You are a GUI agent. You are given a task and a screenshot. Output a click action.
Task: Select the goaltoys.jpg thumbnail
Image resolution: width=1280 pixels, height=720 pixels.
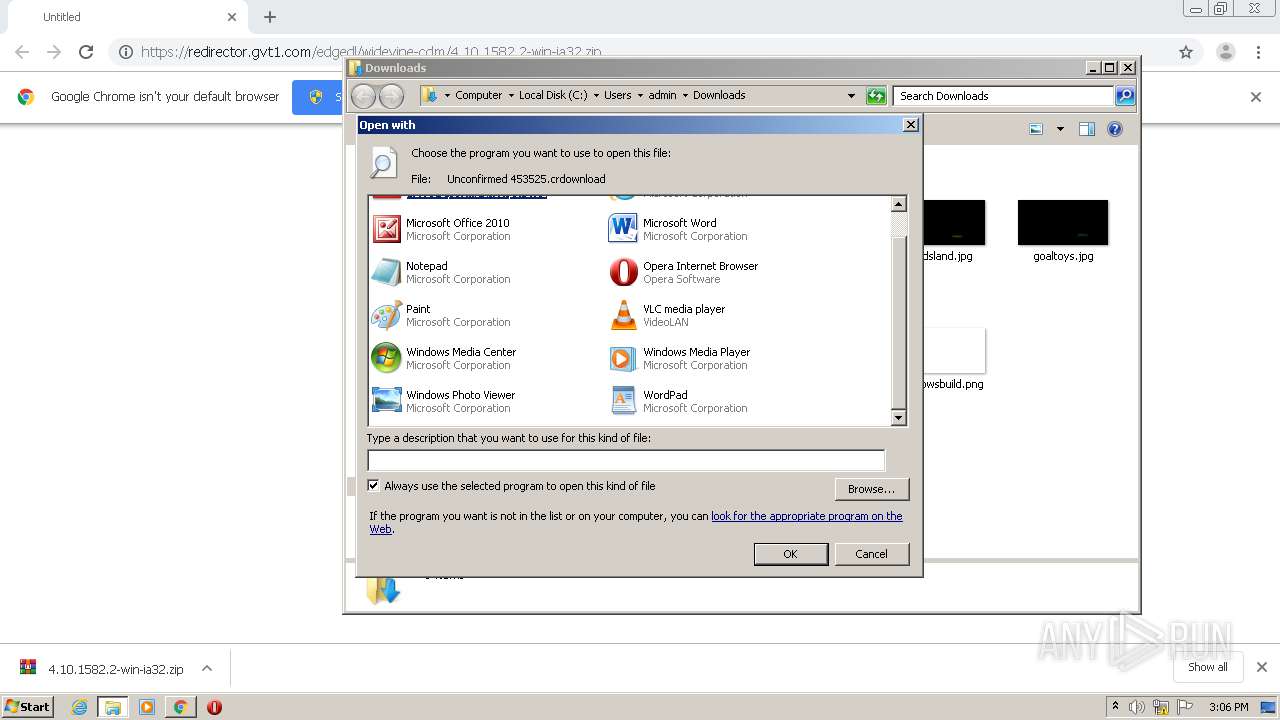tap(1063, 223)
